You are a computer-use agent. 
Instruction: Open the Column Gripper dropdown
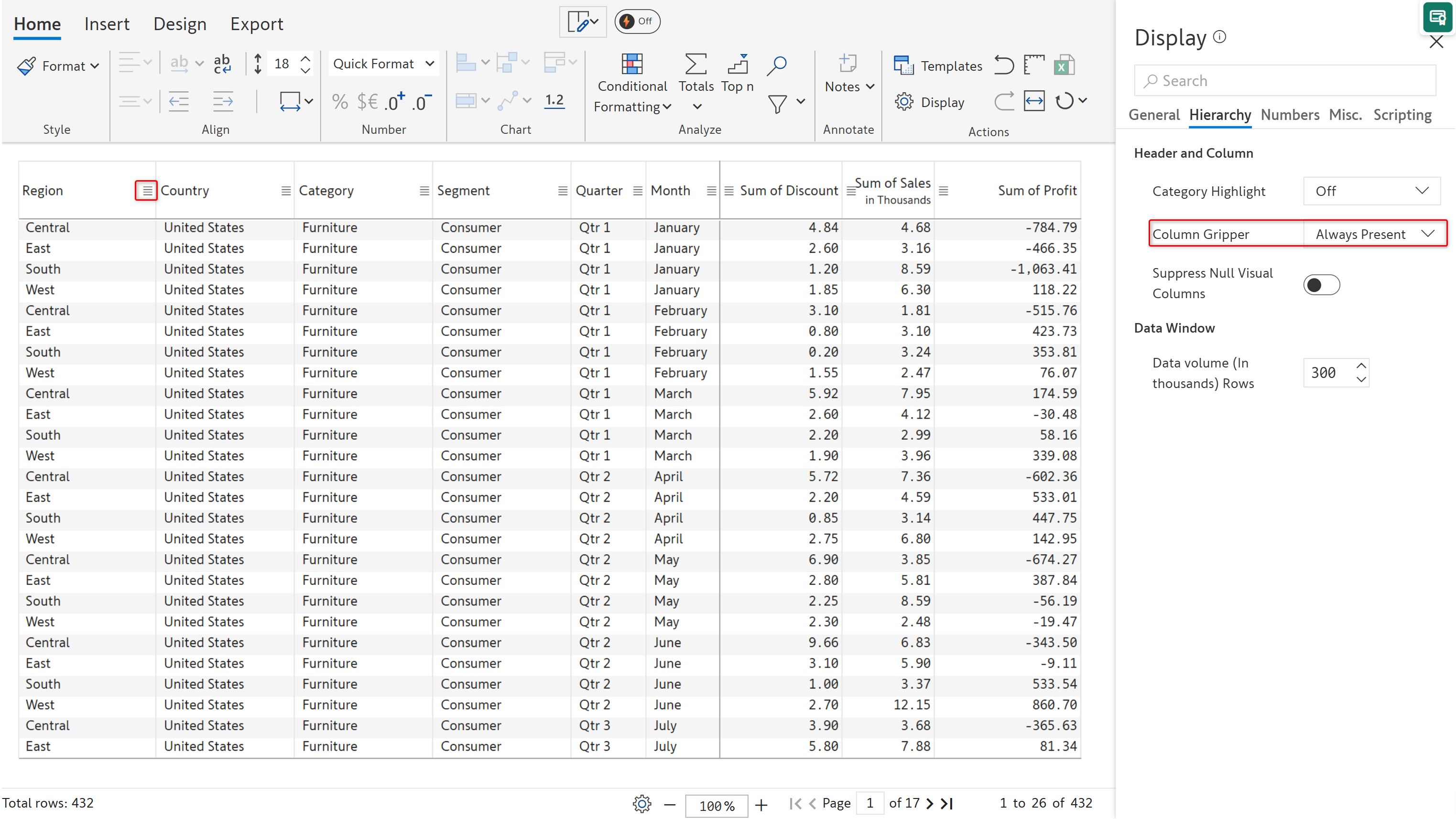pyautogui.click(x=1373, y=234)
